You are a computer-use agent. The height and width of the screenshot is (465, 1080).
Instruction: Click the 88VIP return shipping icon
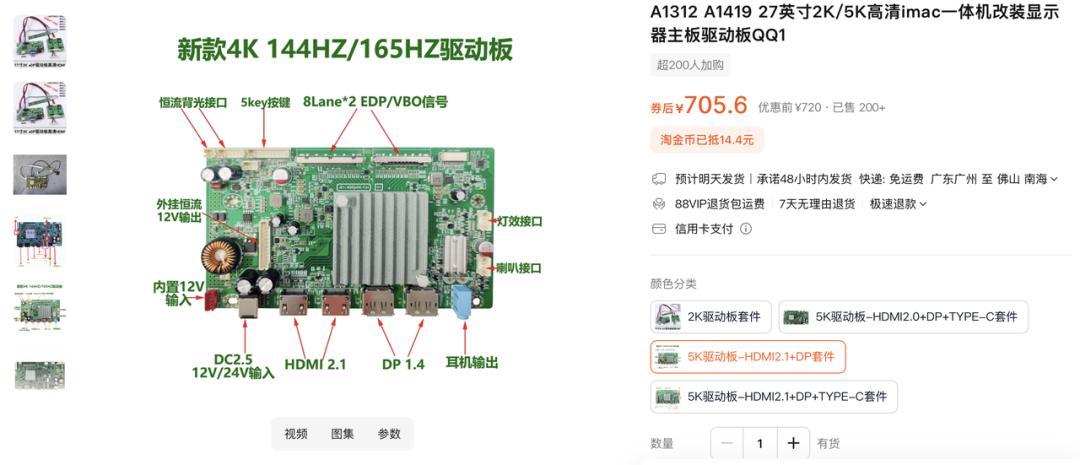pyautogui.click(x=658, y=204)
